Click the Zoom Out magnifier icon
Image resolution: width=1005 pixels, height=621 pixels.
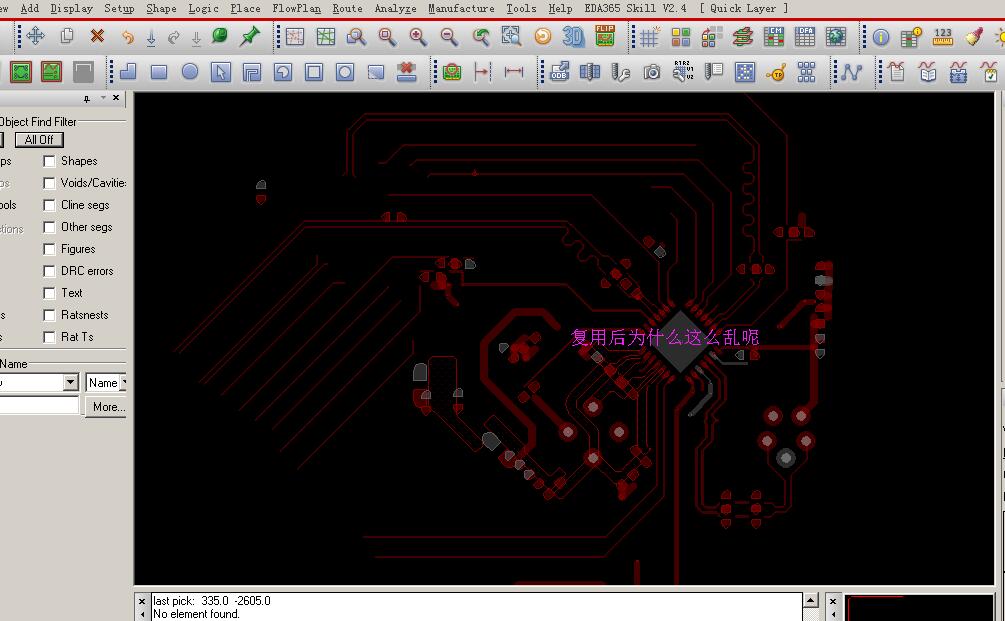point(449,37)
